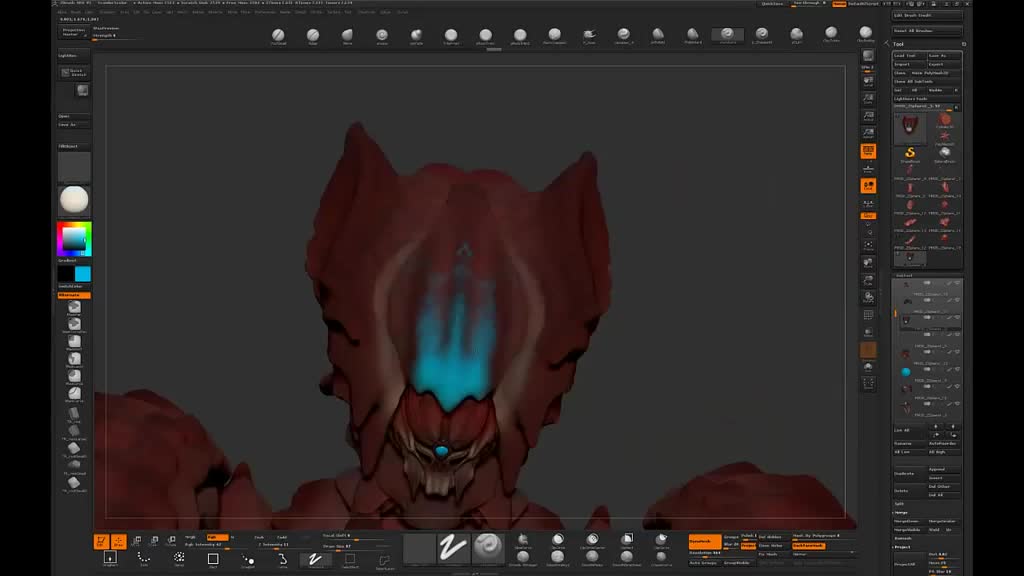The height and width of the screenshot is (576, 1024).
Task: Open the Lightbox button
Action: click(73, 56)
